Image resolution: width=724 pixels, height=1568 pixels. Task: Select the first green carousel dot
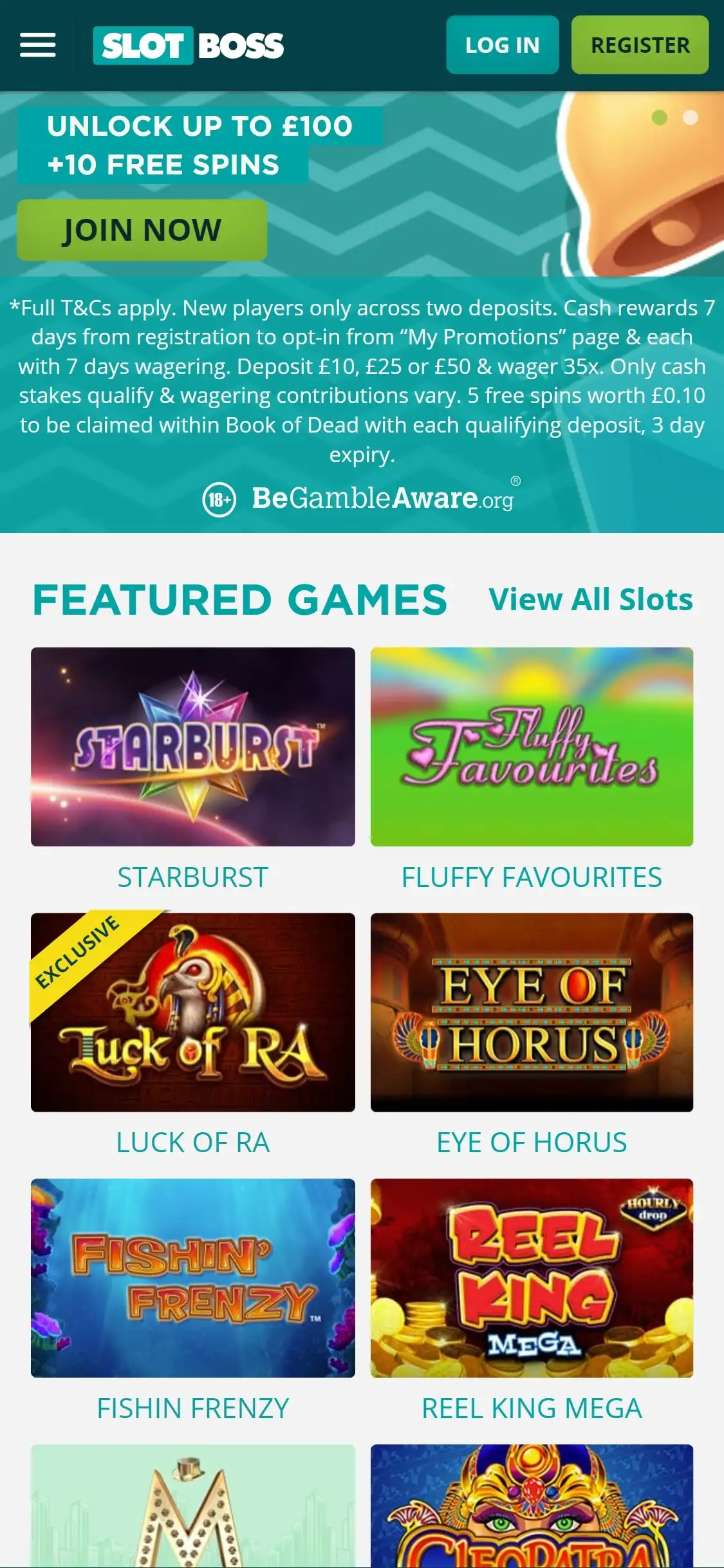coord(659,117)
